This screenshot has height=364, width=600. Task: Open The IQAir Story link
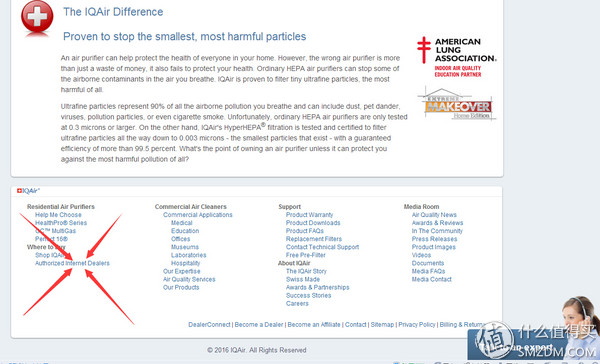306,271
